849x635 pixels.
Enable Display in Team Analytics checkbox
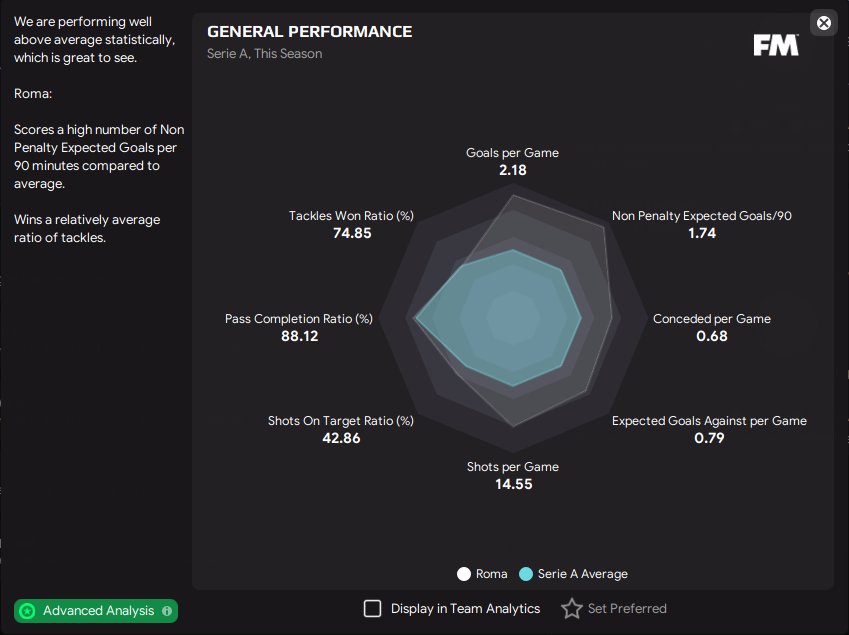click(372, 608)
